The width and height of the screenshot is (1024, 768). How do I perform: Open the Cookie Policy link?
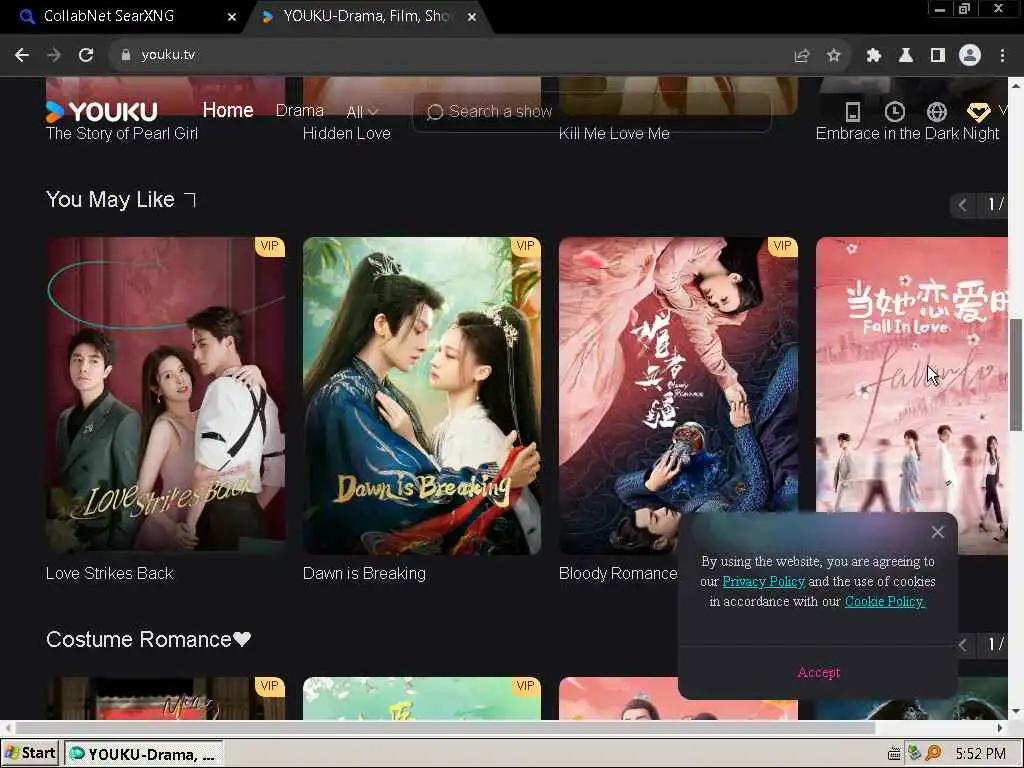click(x=885, y=601)
